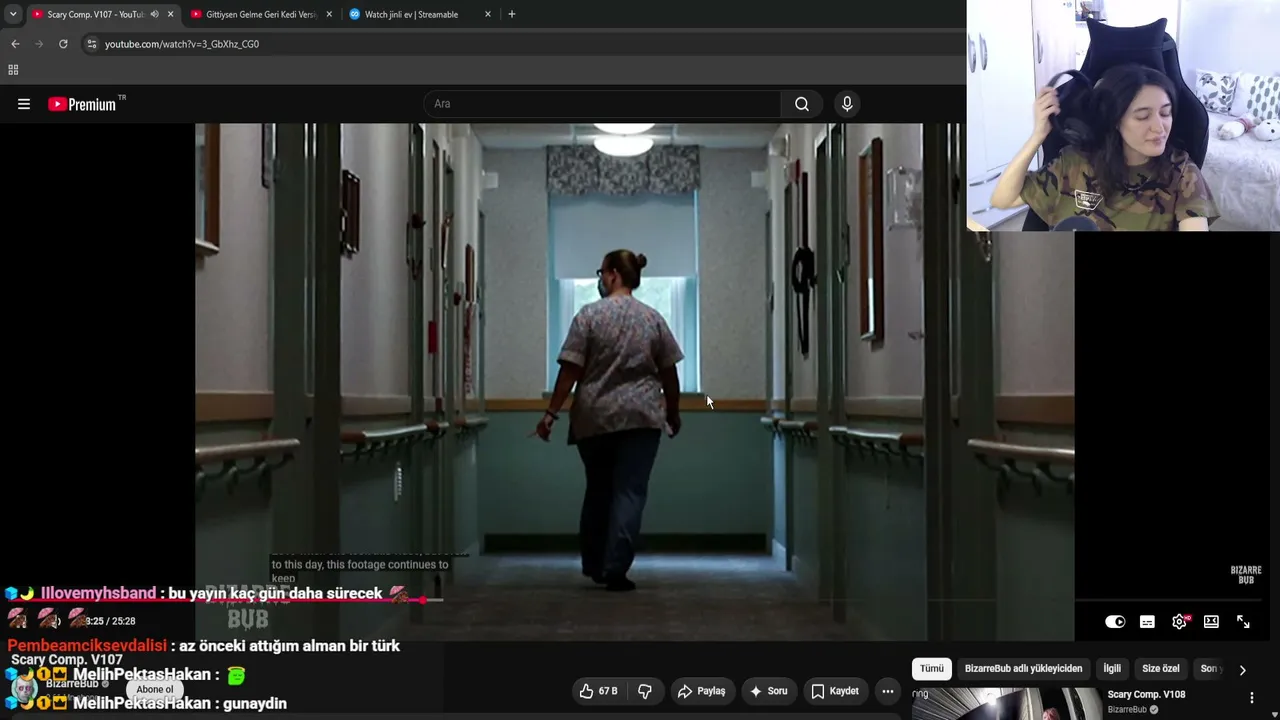Click the Soru ask button
The image size is (1280, 720).
tap(768, 691)
